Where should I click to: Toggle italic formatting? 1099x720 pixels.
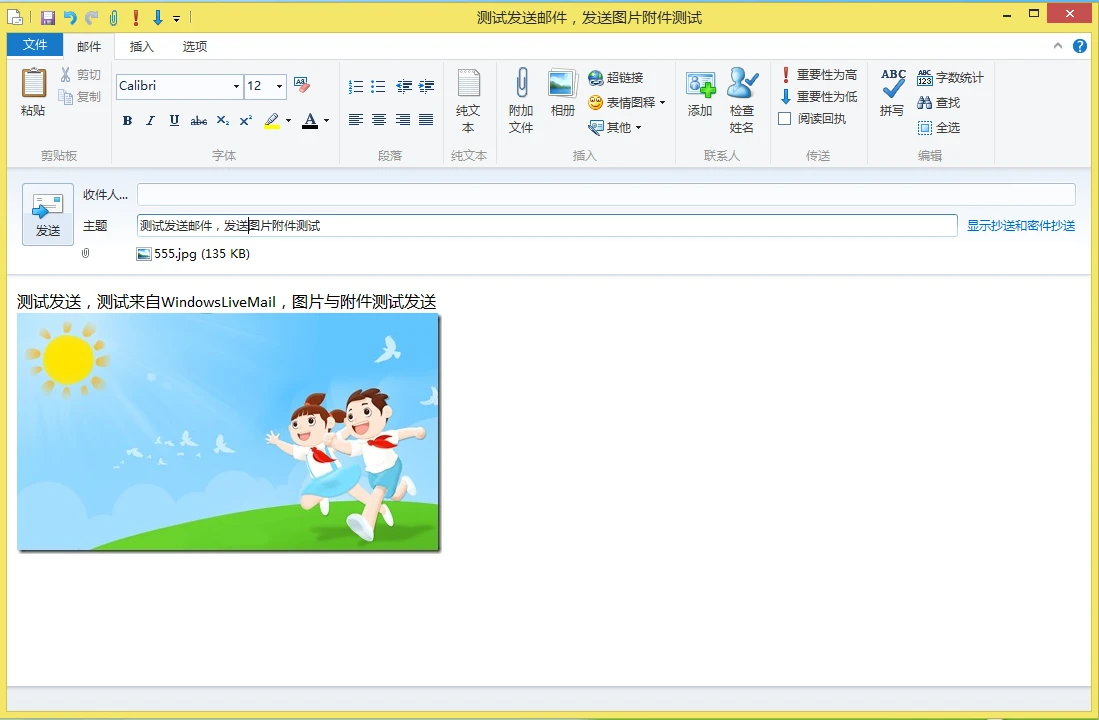pyautogui.click(x=150, y=121)
